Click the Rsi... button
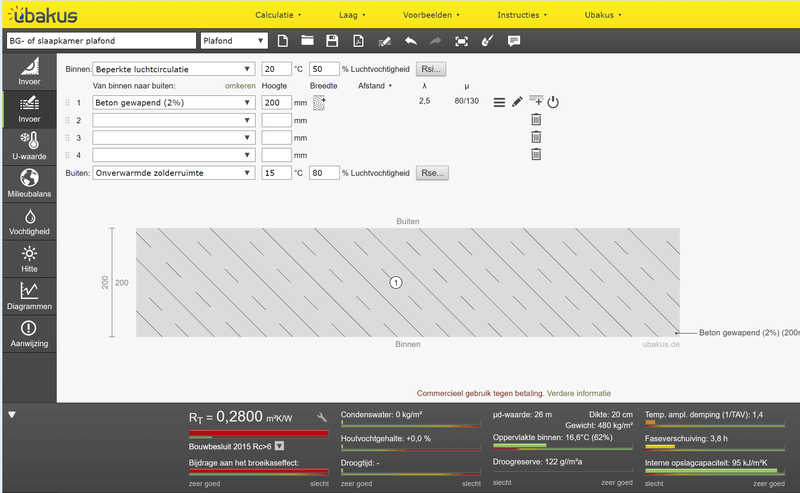 [x=431, y=69]
